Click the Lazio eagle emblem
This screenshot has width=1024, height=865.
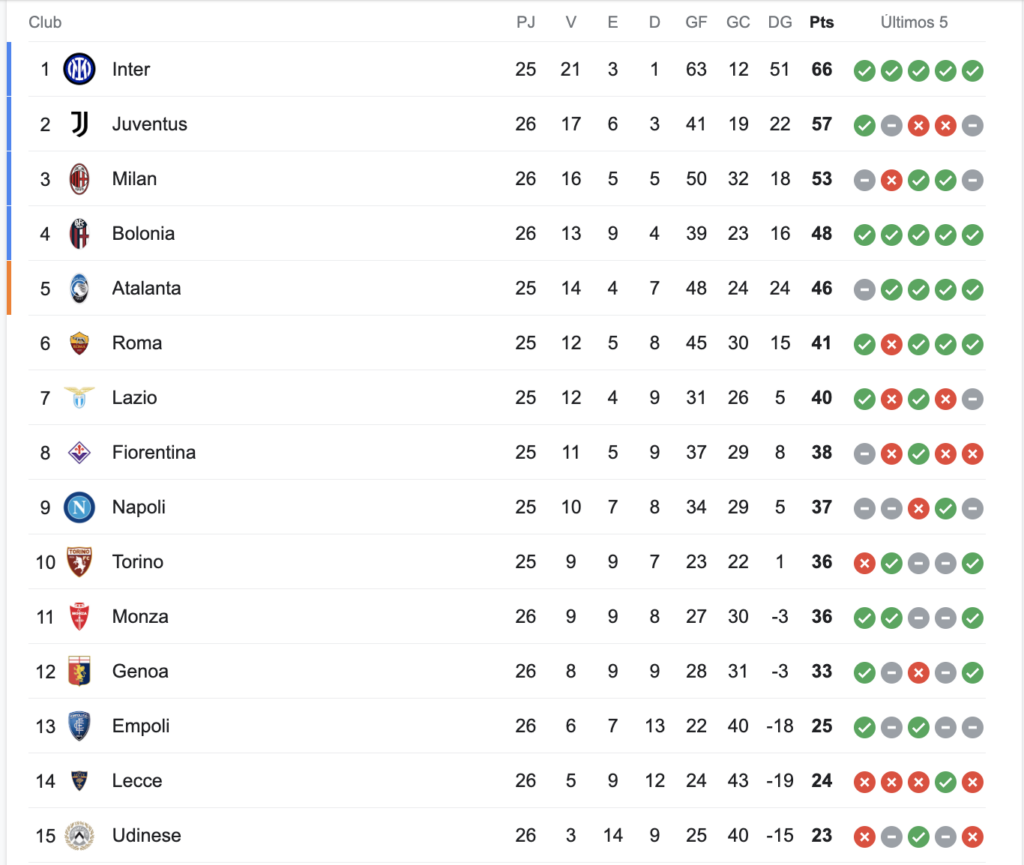(79, 398)
